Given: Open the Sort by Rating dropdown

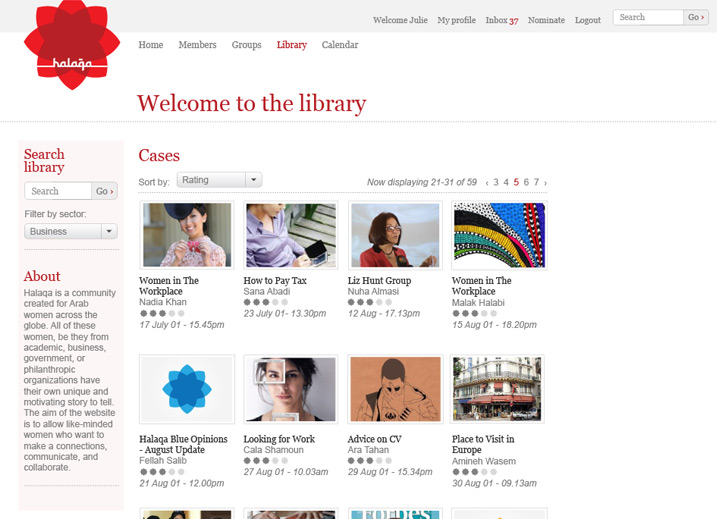Looking at the screenshot, I should click(x=219, y=180).
